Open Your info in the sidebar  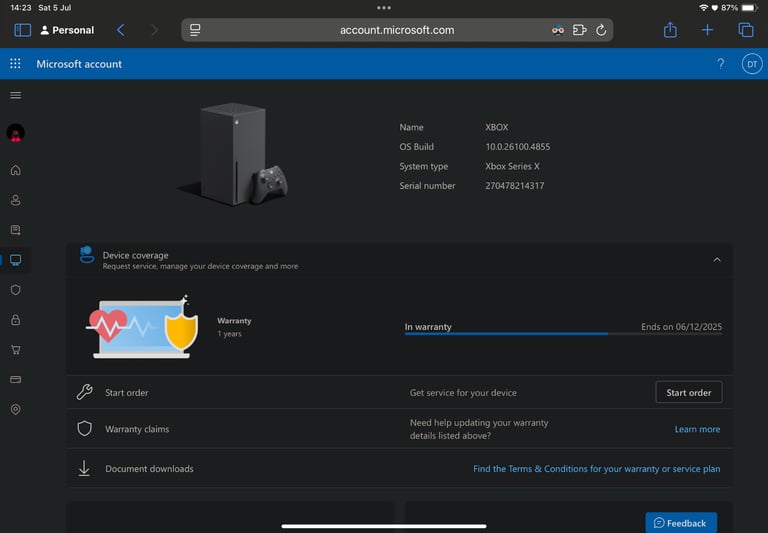point(16,200)
